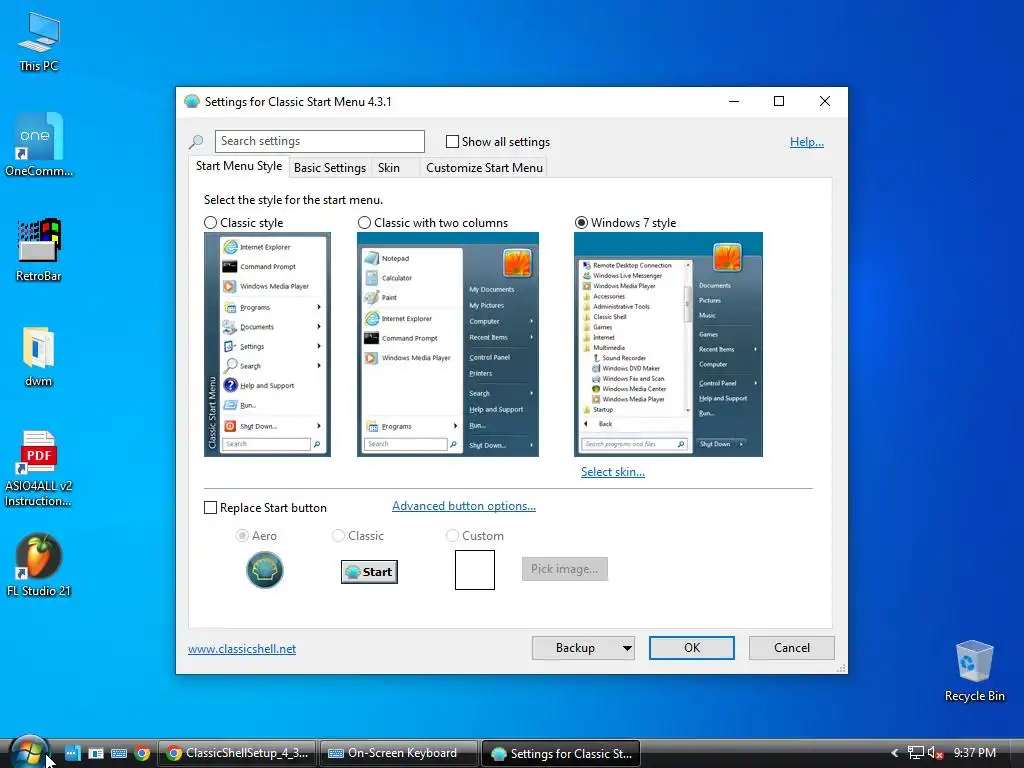Image resolution: width=1024 pixels, height=768 pixels.
Task: Select the RetroBar desktop icon
Action: (39, 250)
